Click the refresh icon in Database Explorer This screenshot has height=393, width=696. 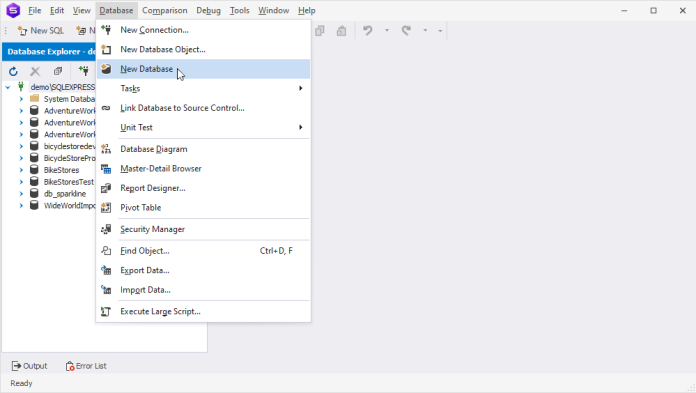(13, 71)
